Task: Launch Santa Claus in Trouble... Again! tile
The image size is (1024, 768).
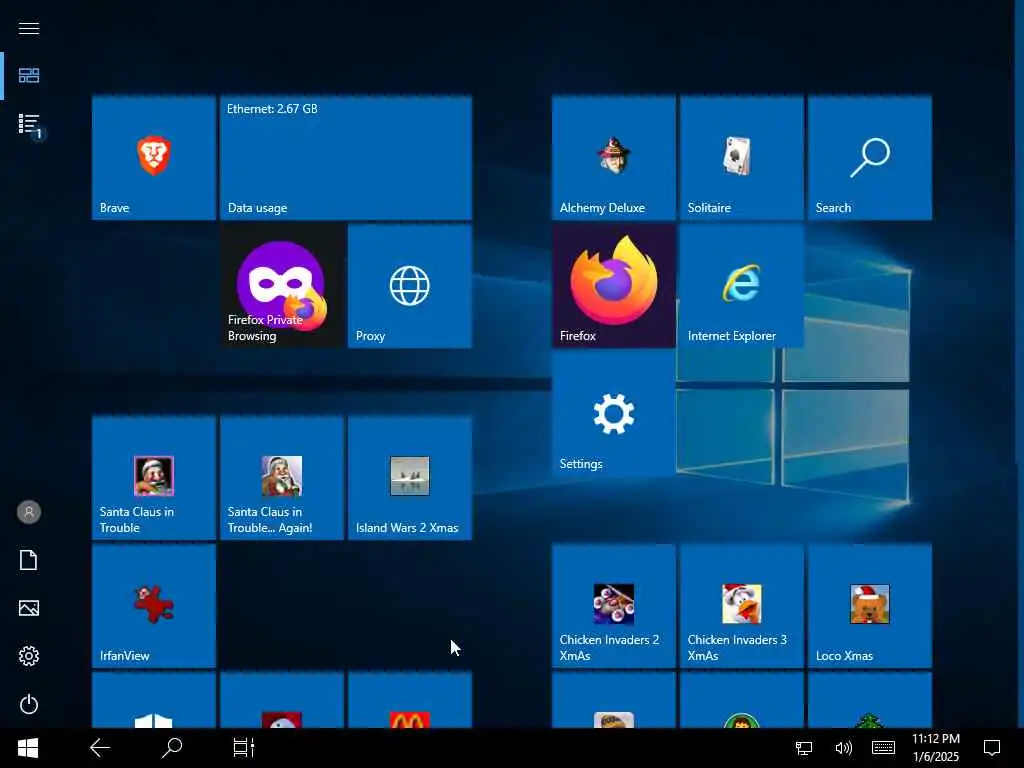Action: point(281,478)
